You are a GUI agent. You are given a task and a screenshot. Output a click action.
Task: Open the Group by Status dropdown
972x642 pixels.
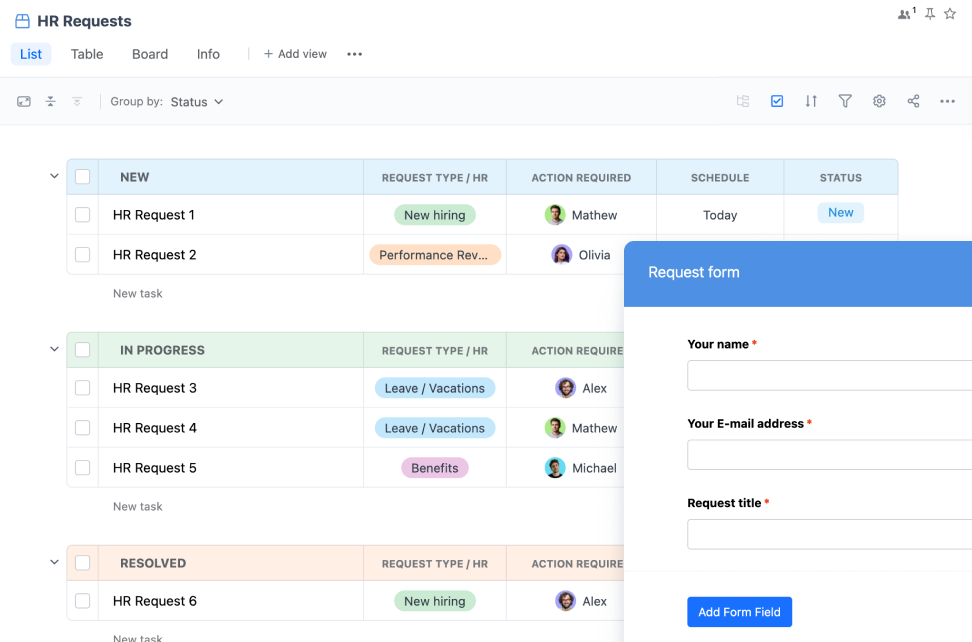tap(196, 102)
